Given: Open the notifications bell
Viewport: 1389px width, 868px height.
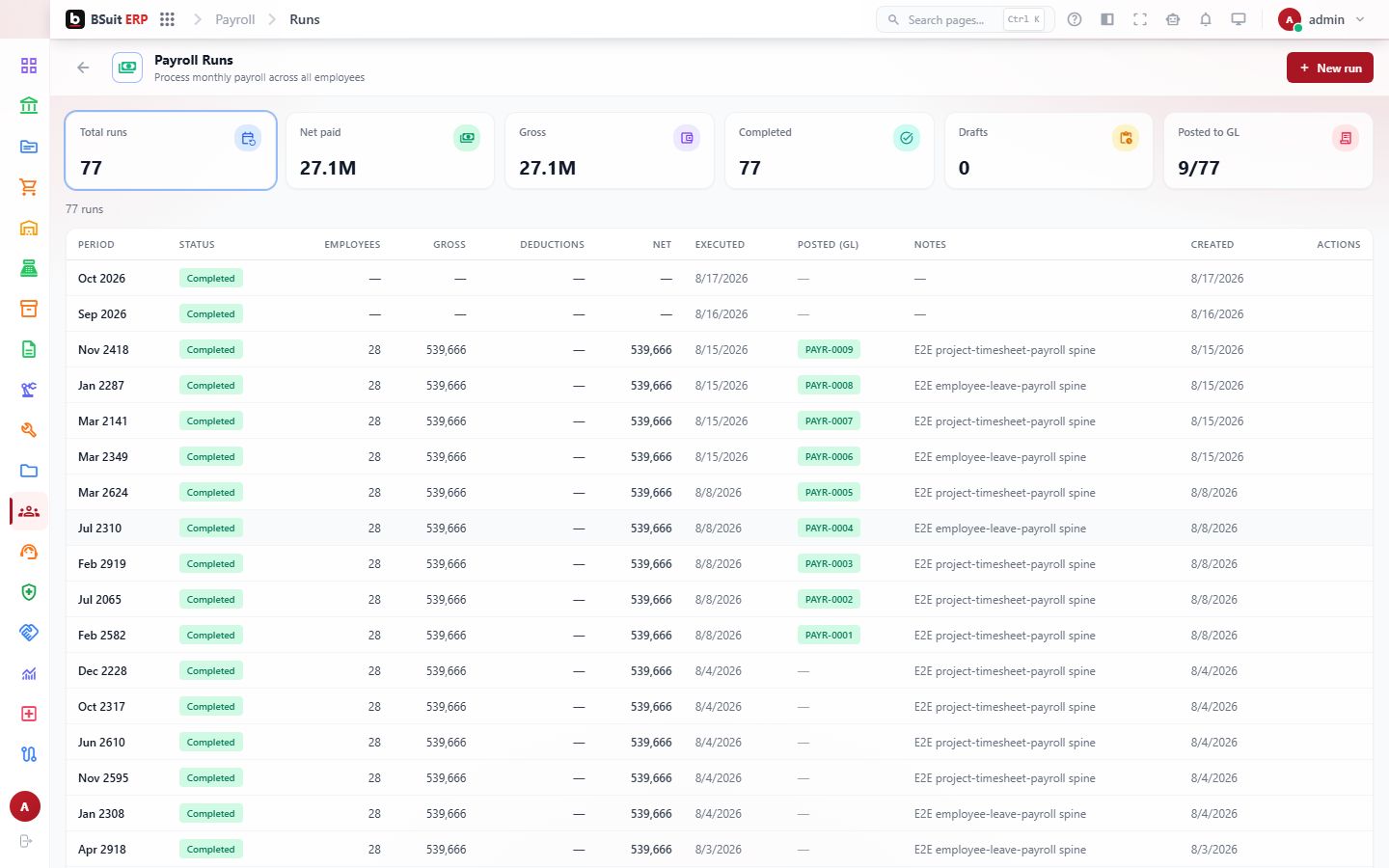Looking at the screenshot, I should click(x=1206, y=19).
